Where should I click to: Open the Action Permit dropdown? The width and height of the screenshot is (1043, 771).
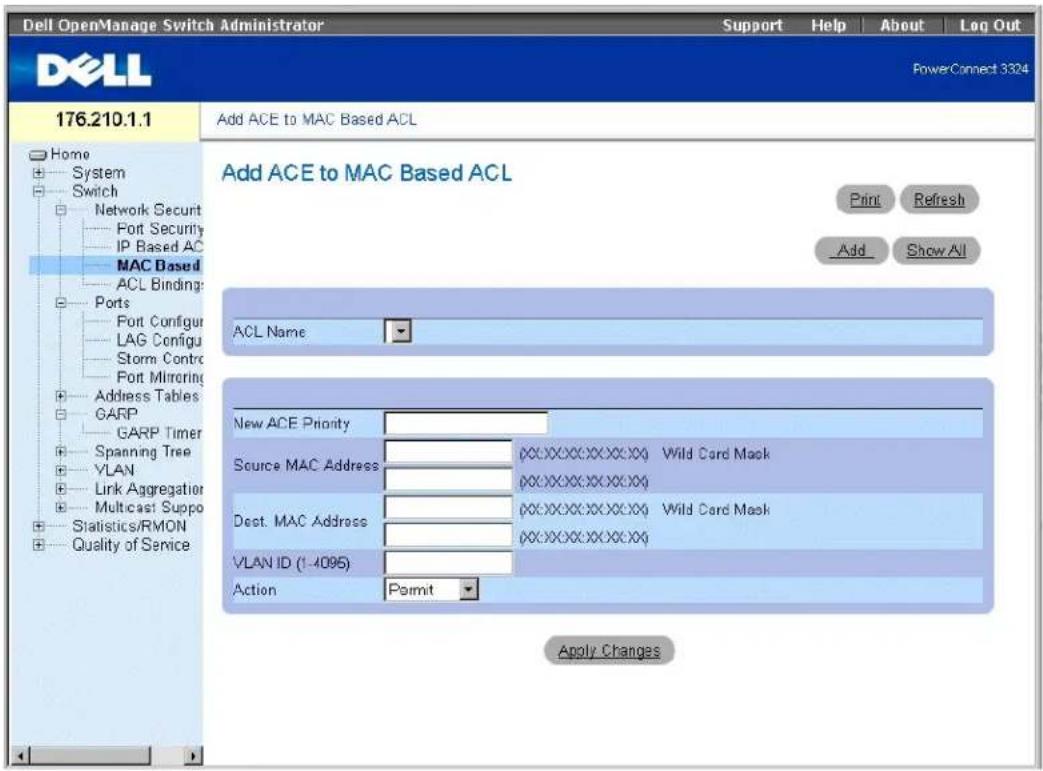click(x=469, y=589)
